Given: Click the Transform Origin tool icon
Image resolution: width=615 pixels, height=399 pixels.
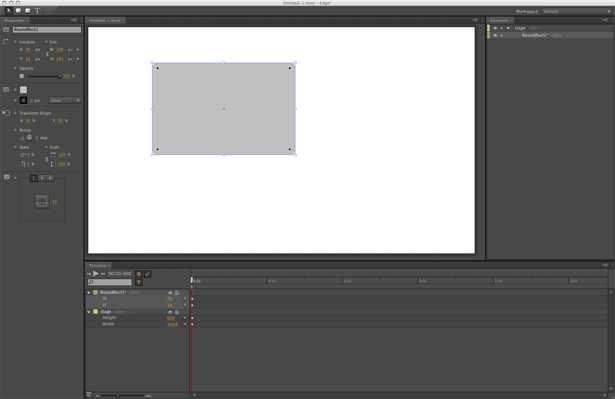Looking at the screenshot, I should (6, 113).
